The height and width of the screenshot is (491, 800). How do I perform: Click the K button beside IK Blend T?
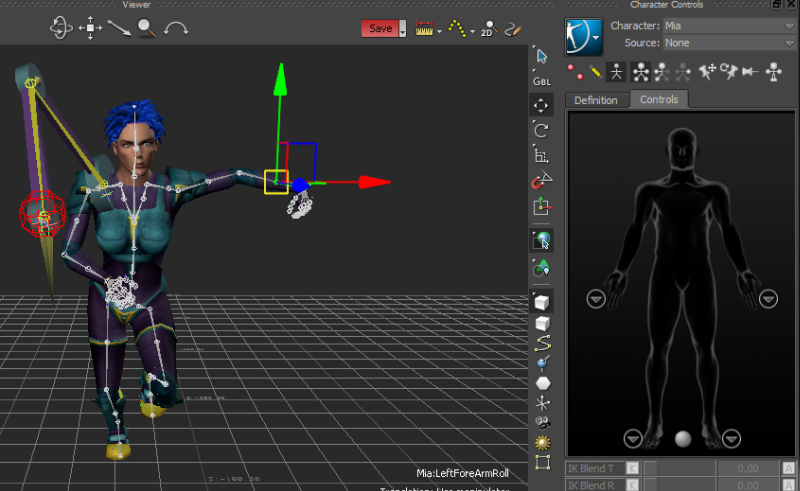click(632, 468)
